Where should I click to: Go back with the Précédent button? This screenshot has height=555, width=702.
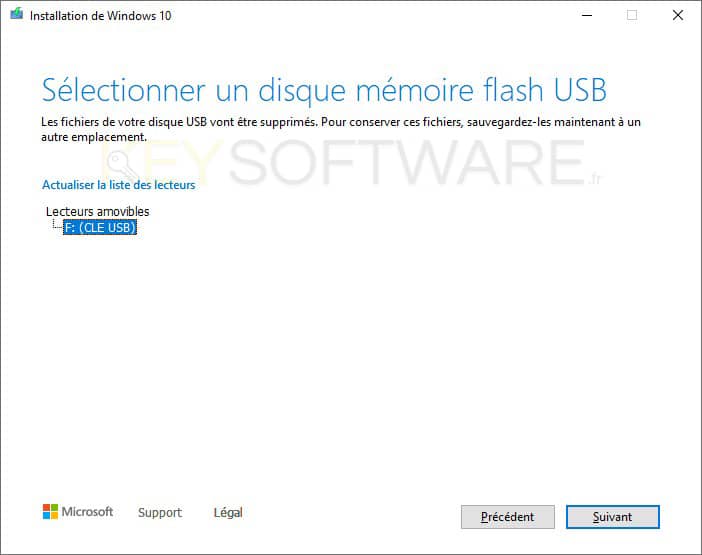(x=508, y=517)
